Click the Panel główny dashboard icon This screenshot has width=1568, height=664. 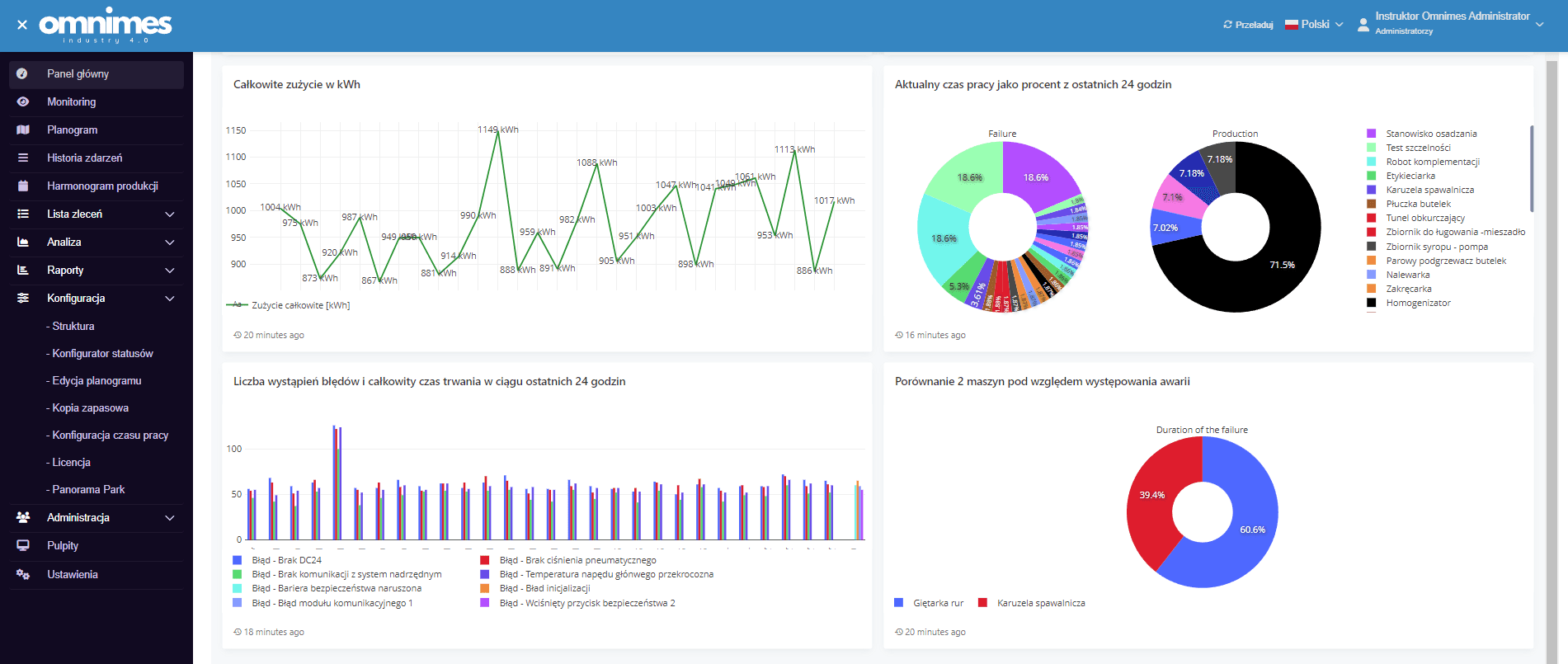point(22,73)
